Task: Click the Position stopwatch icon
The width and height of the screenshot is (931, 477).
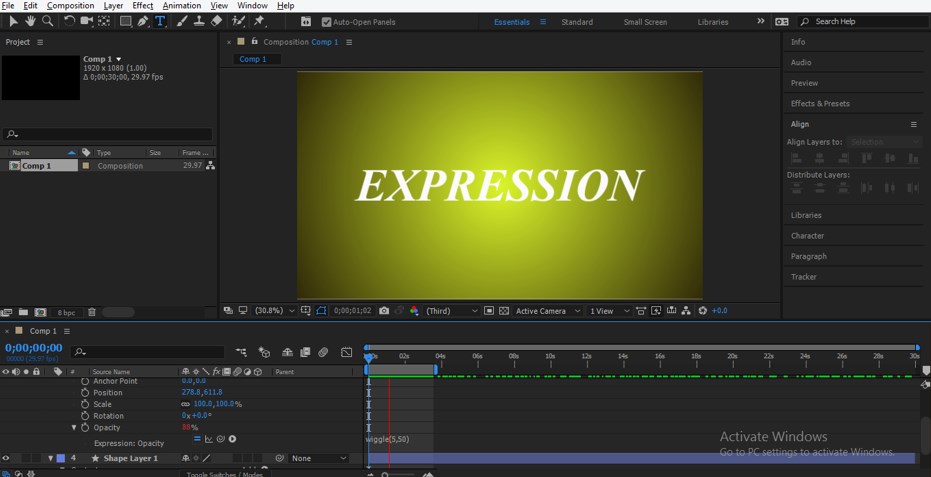Action: [x=85, y=392]
